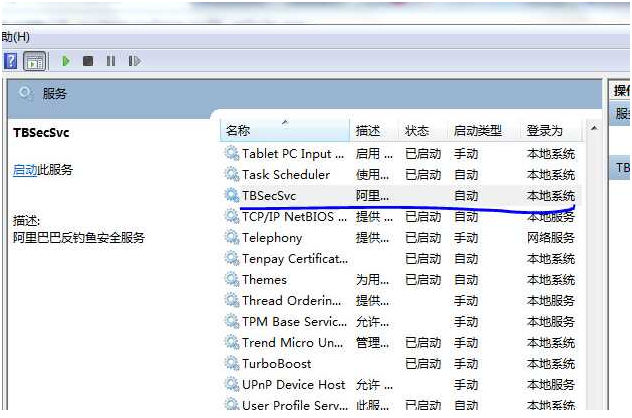This screenshot has width=632, height=418.
Task: Select the Tenpay Certificat... service name
Action: point(295,259)
